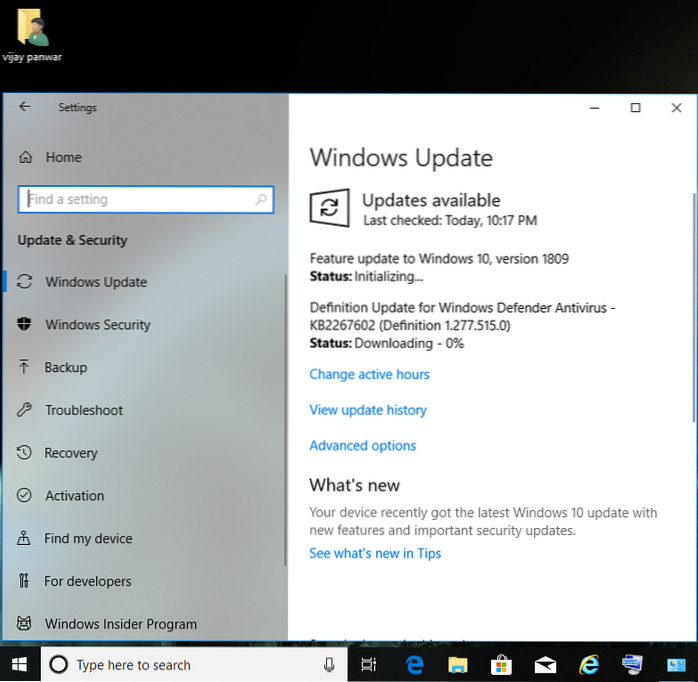Select Windows Security in sidebar
This screenshot has height=682, width=698.
coord(98,325)
